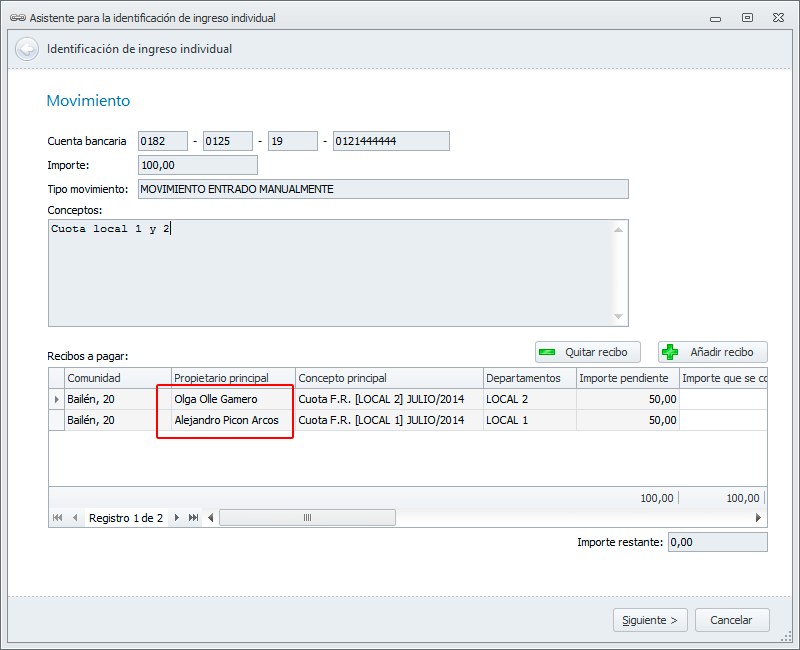Click pending amount 50,00 in LOCAL 1 row
Viewport: 800px width, 650px height.
point(628,420)
